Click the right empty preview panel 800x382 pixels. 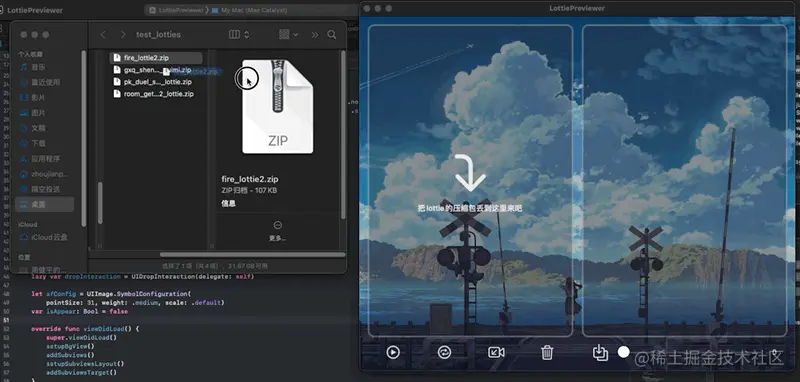pyautogui.click(x=684, y=181)
